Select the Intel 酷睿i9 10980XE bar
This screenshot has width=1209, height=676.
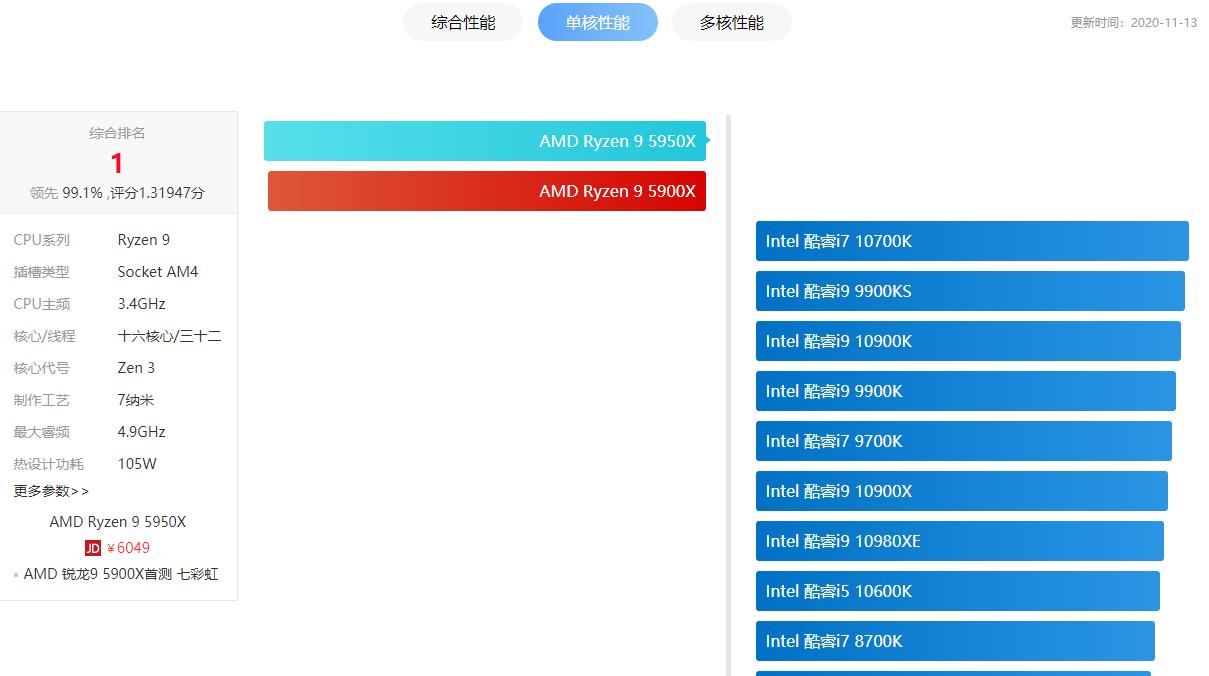(x=957, y=541)
